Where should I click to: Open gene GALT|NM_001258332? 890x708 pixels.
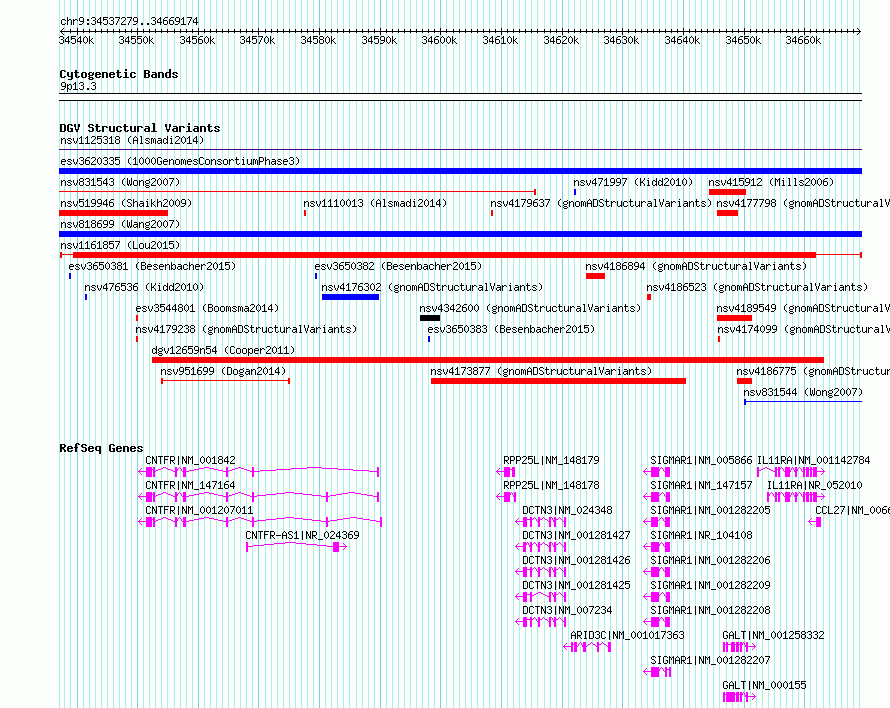(773, 635)
